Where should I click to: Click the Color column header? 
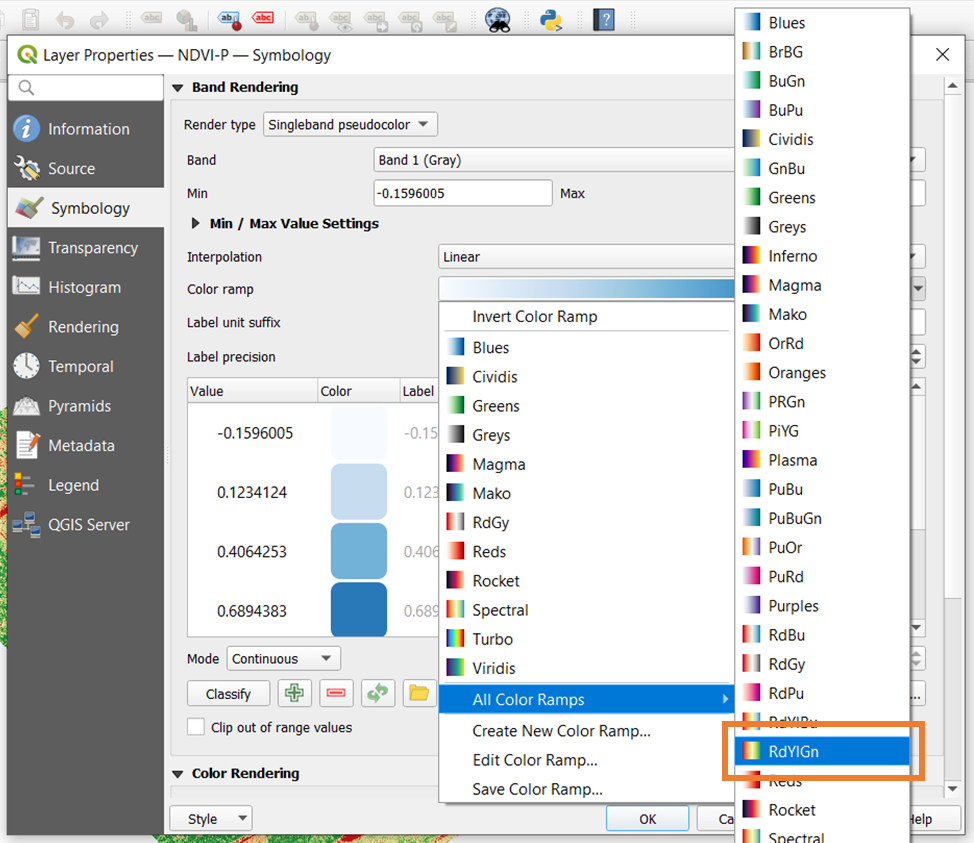[x=358, y=391]
